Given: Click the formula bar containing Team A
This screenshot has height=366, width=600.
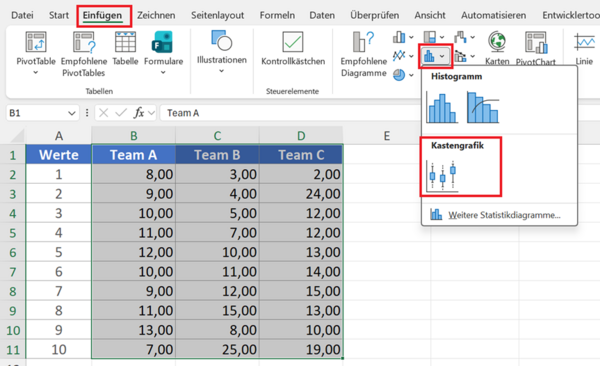Looking at the screenshot, I should pos(290,113).
